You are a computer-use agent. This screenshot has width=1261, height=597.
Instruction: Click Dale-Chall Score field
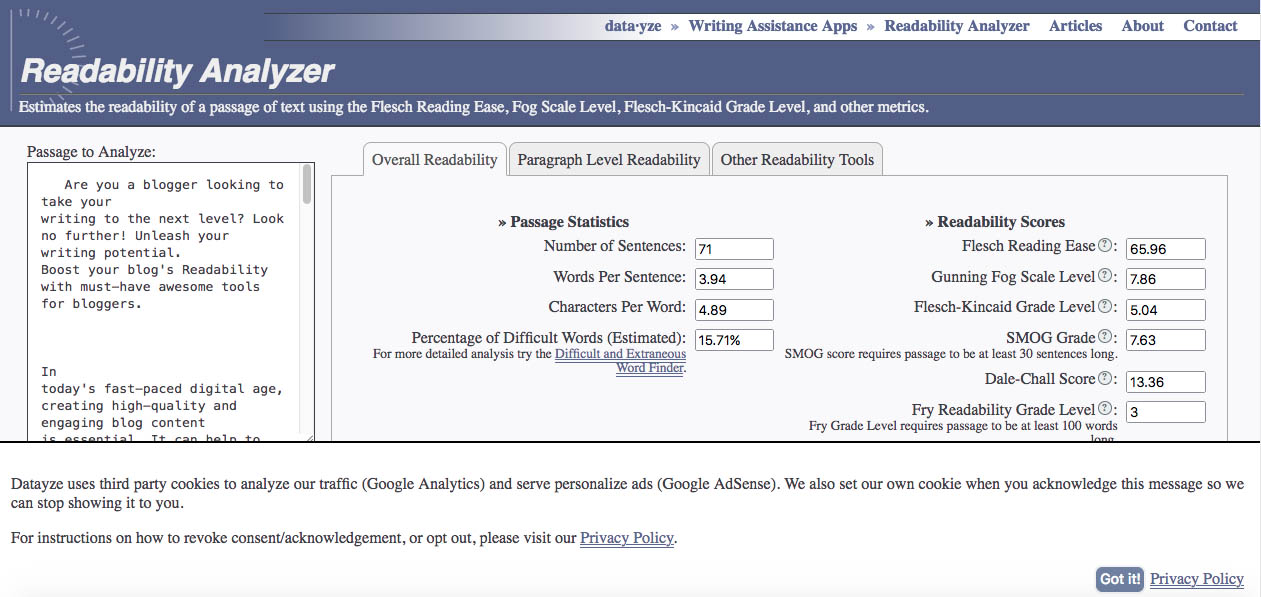click(x=1166, y=381)
